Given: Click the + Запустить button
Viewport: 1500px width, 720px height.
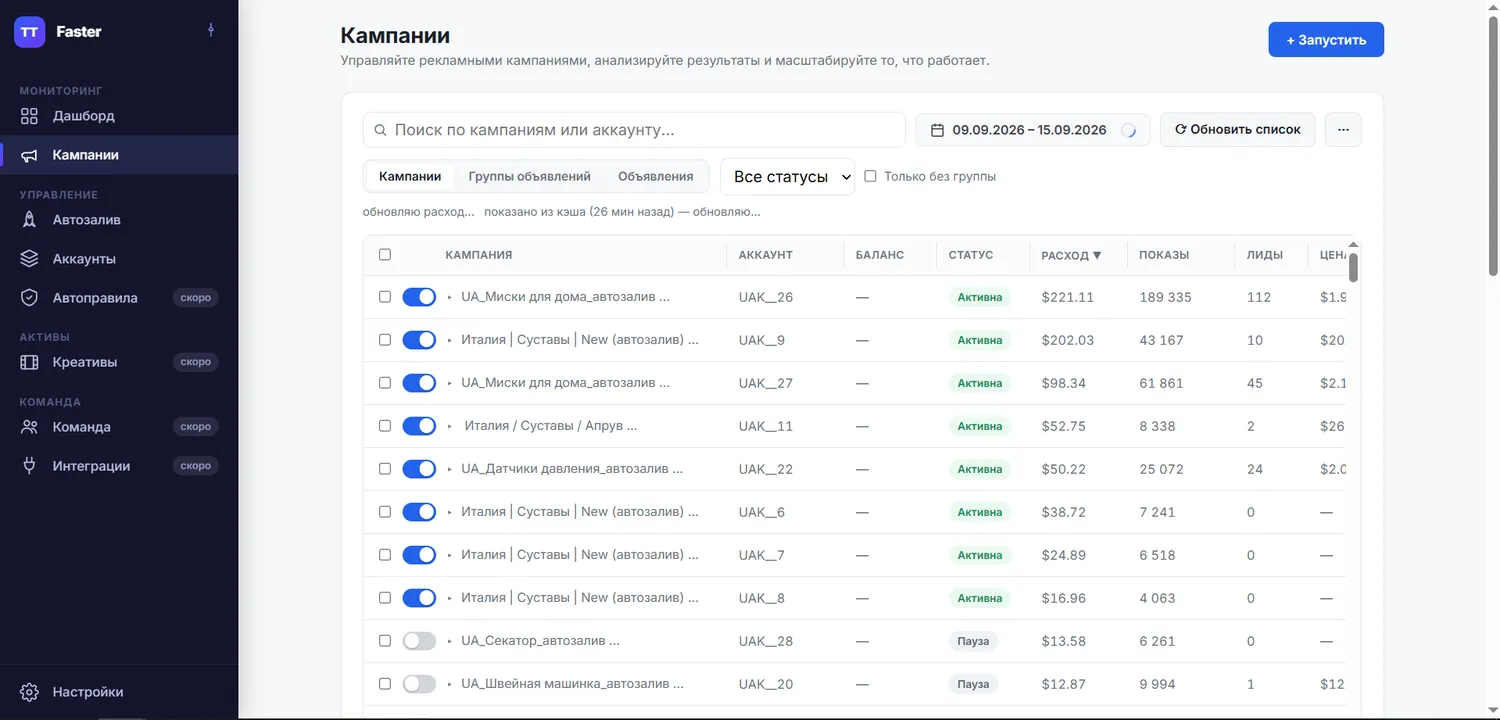Looking at the screenshot, I should pos(1326,40).
